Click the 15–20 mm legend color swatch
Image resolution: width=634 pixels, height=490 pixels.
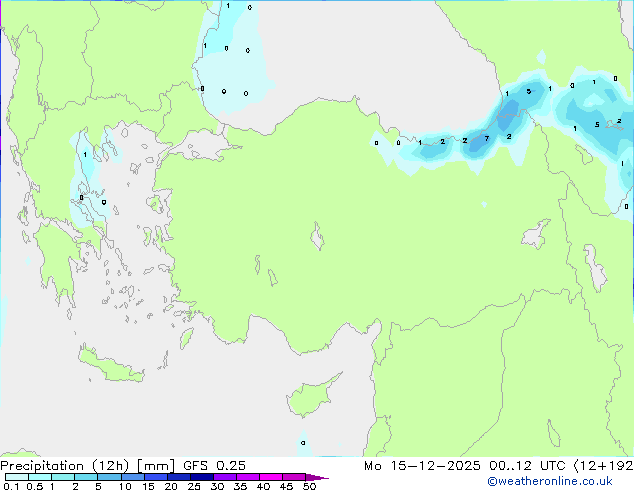tap(155, 477)
